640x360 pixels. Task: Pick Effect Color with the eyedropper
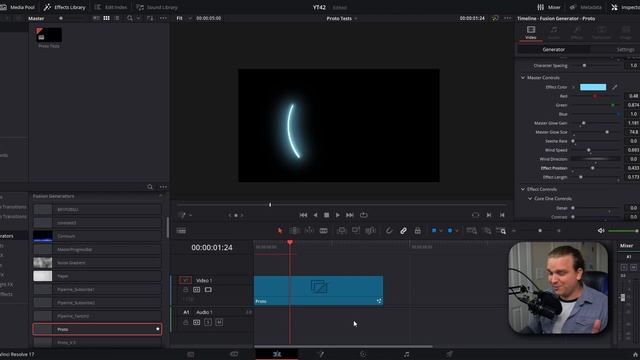(x=615, y=87)
